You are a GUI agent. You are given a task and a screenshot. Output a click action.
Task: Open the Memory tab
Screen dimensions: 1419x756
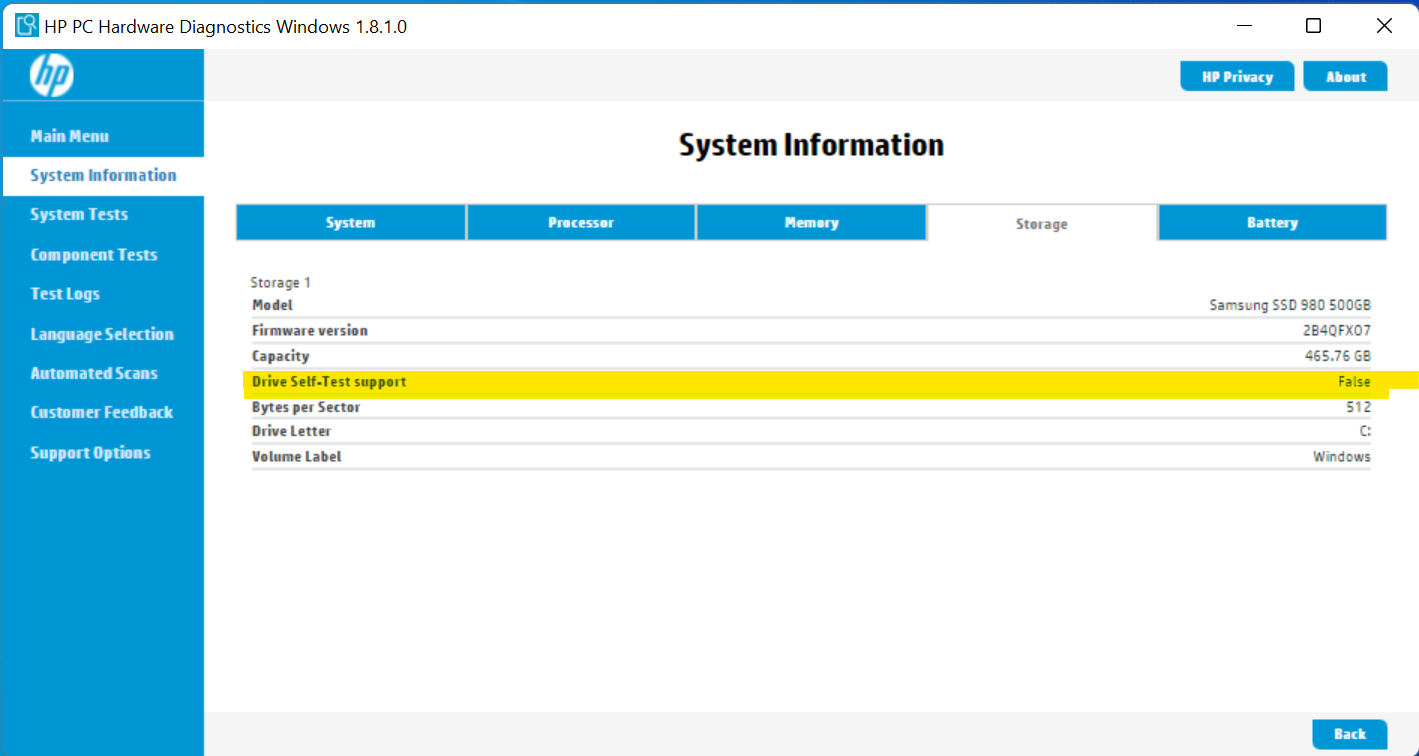tap(811, 223)
